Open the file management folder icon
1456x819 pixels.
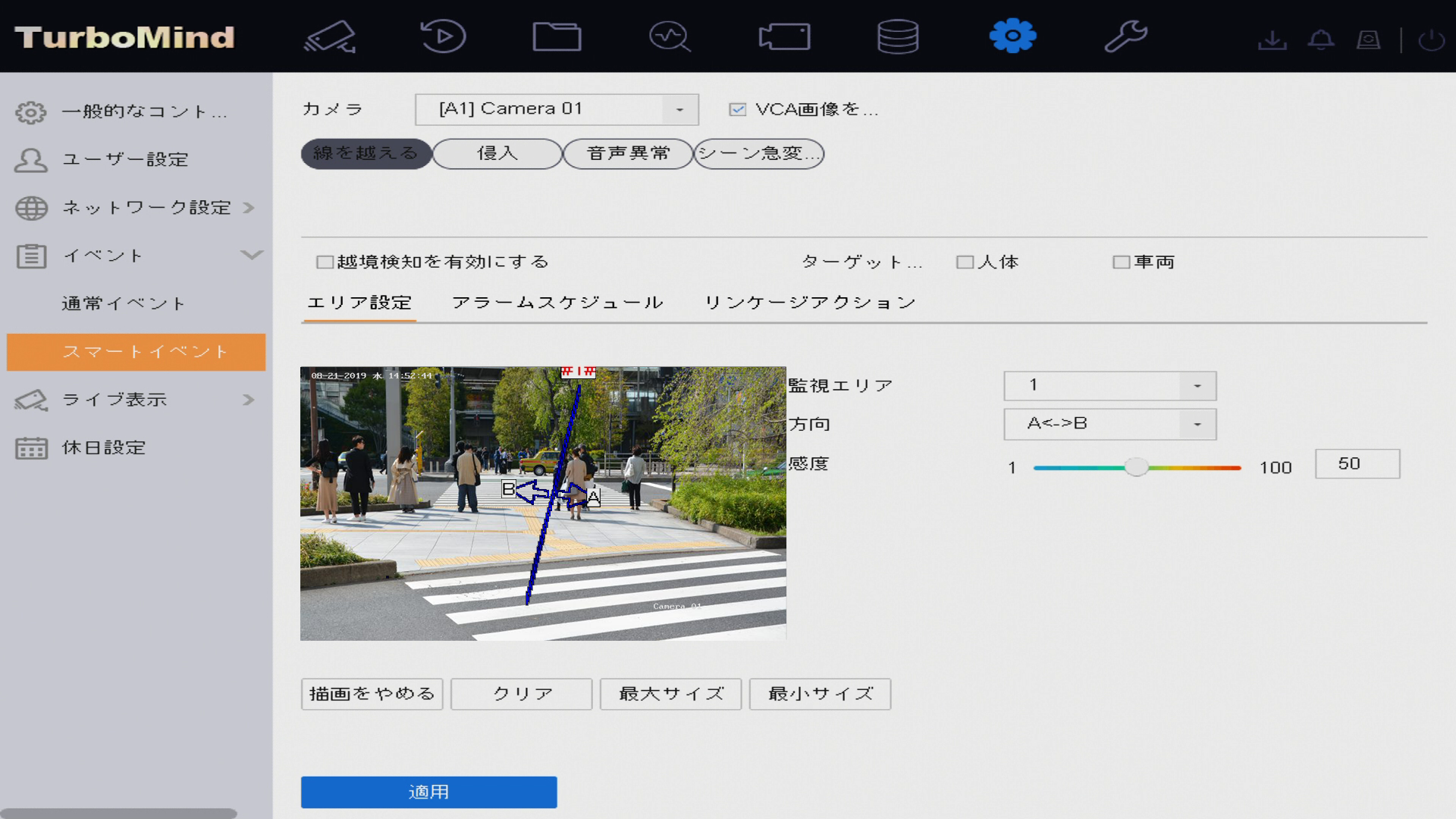pos(557,36)
